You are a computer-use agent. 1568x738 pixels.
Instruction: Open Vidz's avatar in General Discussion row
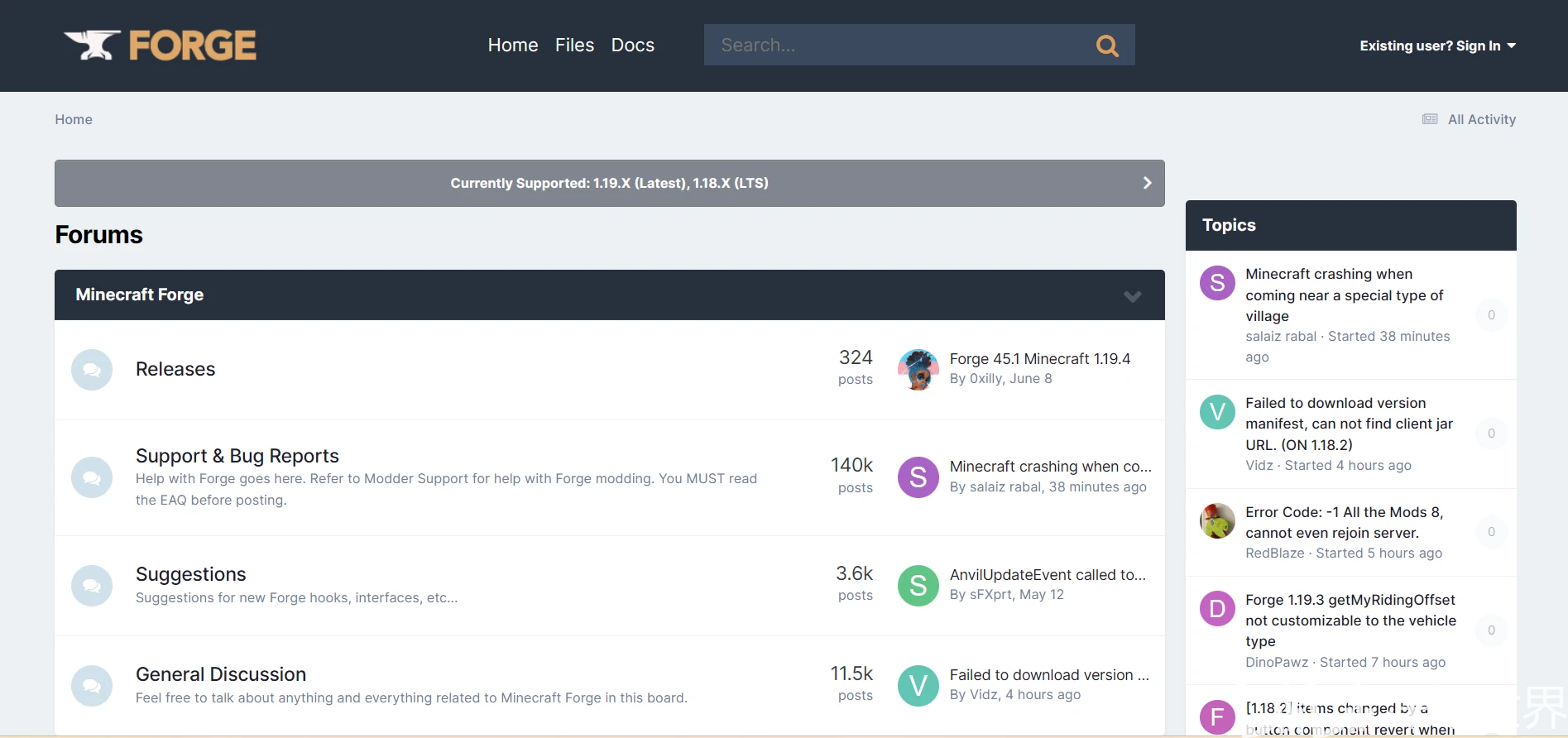[x=918, y=686]
